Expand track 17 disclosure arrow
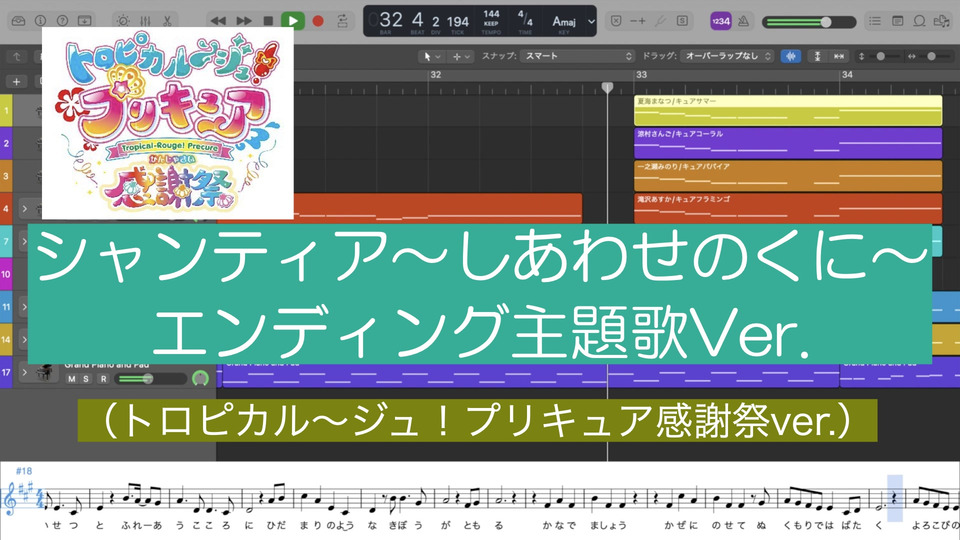The height and width of the screenshot is (540, 960). tap(24, 372)
